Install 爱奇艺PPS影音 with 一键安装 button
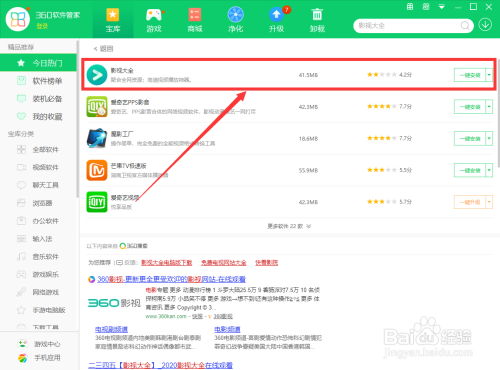 (470, 107)
